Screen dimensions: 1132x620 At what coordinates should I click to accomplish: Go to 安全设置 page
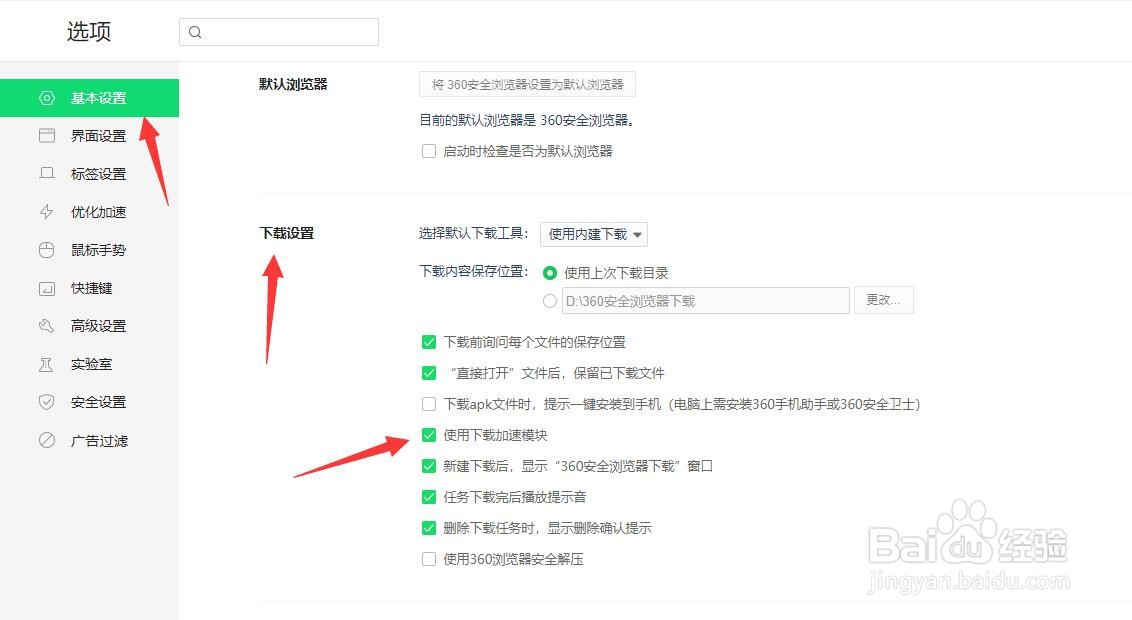click(x=90, y=402)
